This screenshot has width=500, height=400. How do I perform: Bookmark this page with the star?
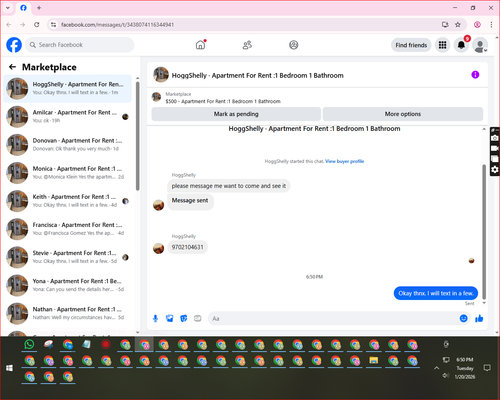(x=458, y=25)
